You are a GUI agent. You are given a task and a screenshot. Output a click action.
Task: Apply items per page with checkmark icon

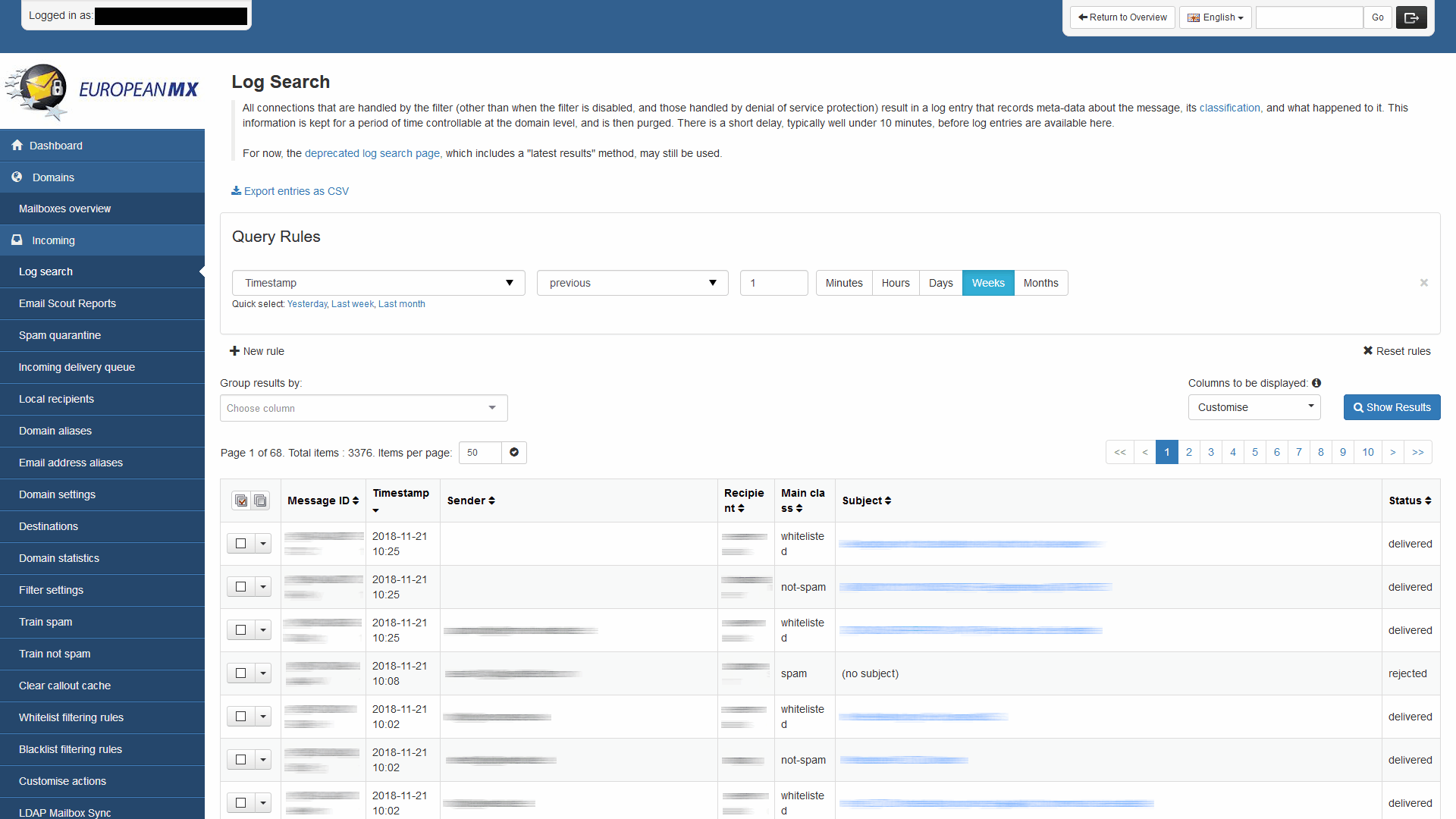pos(514,453)
